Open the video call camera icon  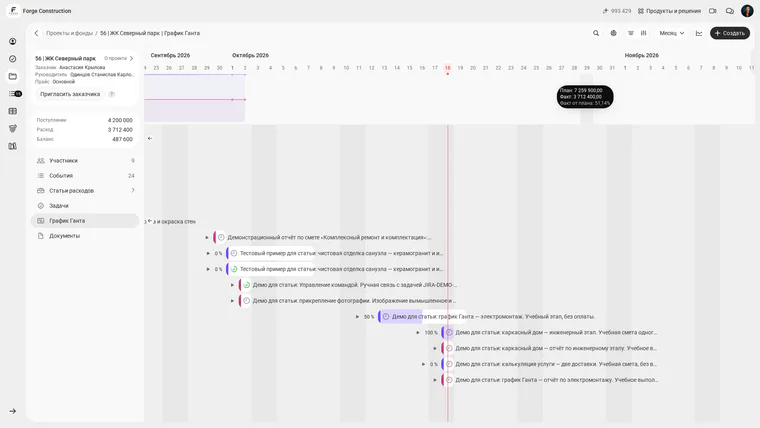[712, 11]
